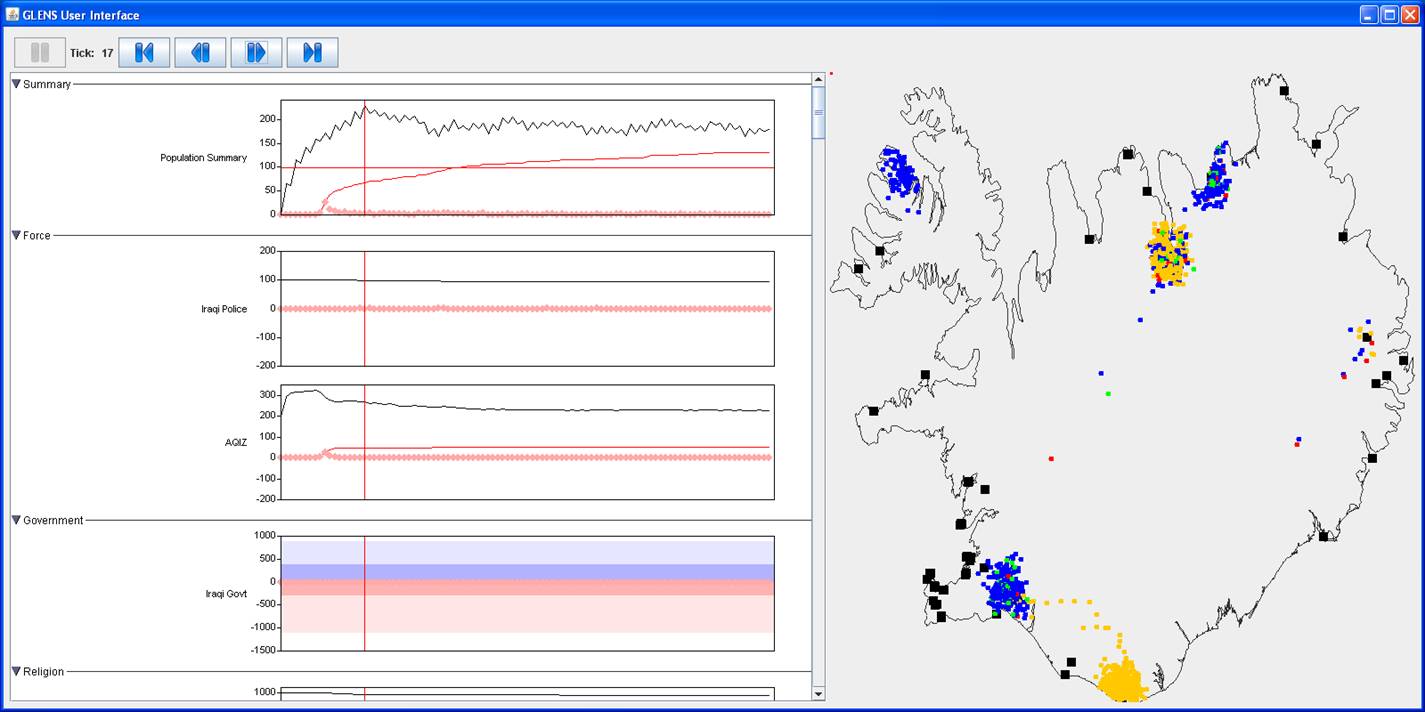This screenshot has height=712, width=1425.
Task: Click the AQIZ chart
Action: tap(527, 442)
